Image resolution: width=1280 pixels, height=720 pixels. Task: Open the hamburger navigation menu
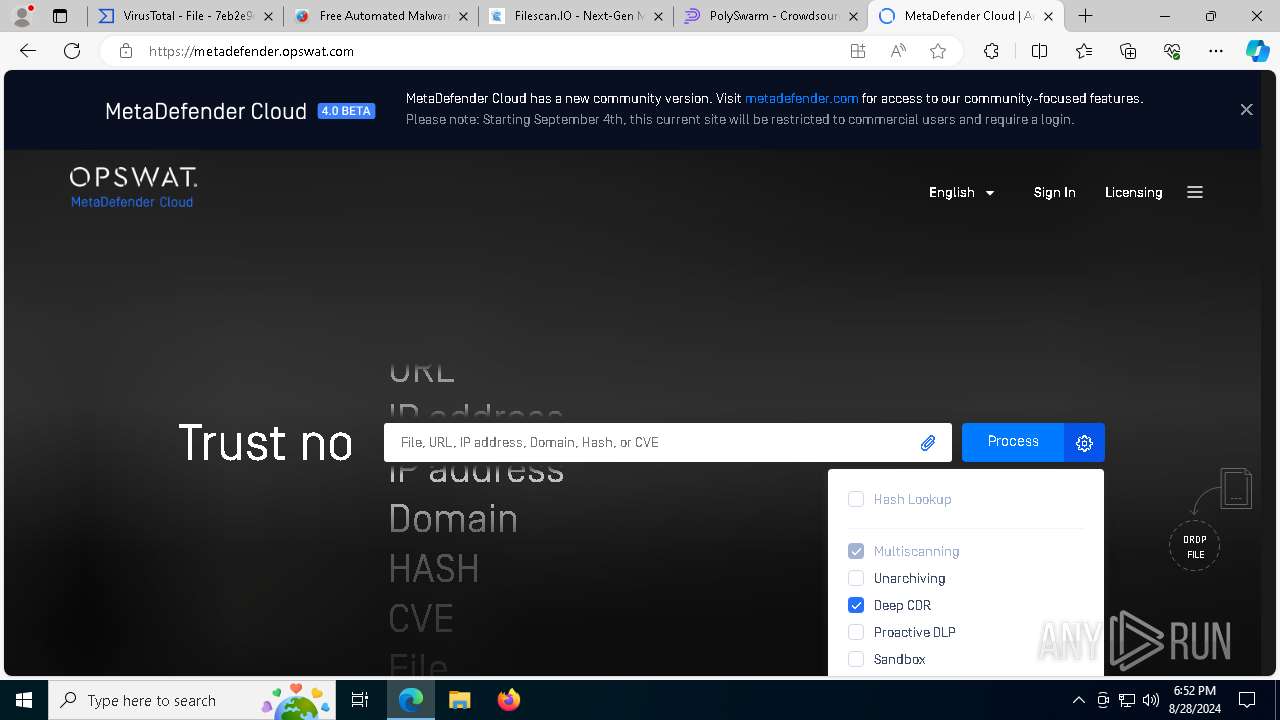(1195, 192)
